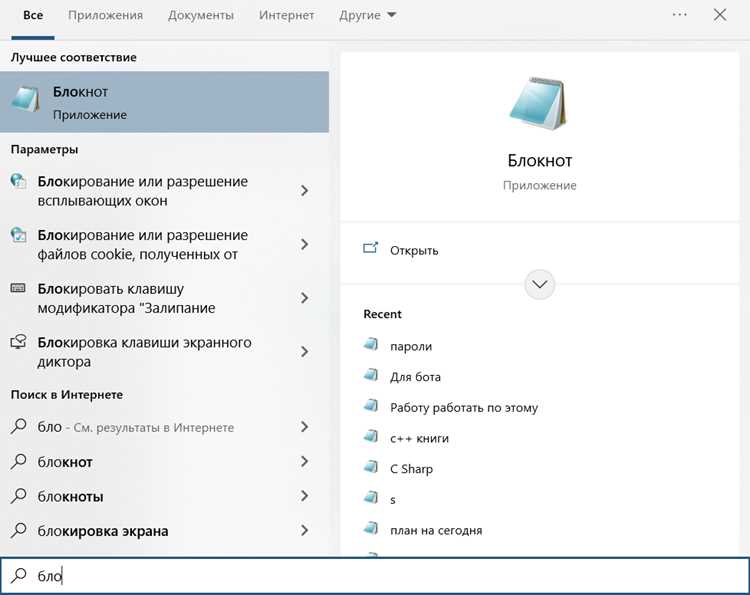Click the popup-blocking settings globe icon
Viewport: 750px width, 595px height.
tap(18, 181)
